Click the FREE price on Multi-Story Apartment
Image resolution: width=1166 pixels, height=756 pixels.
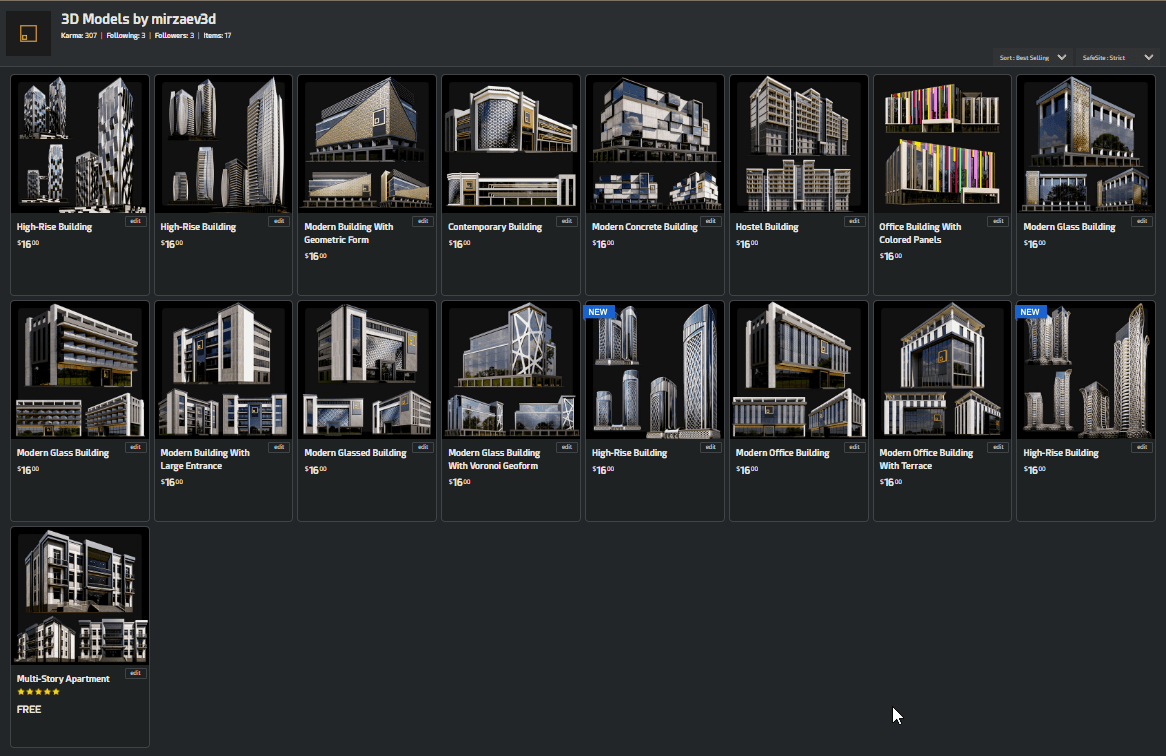(x=29, y=709)
